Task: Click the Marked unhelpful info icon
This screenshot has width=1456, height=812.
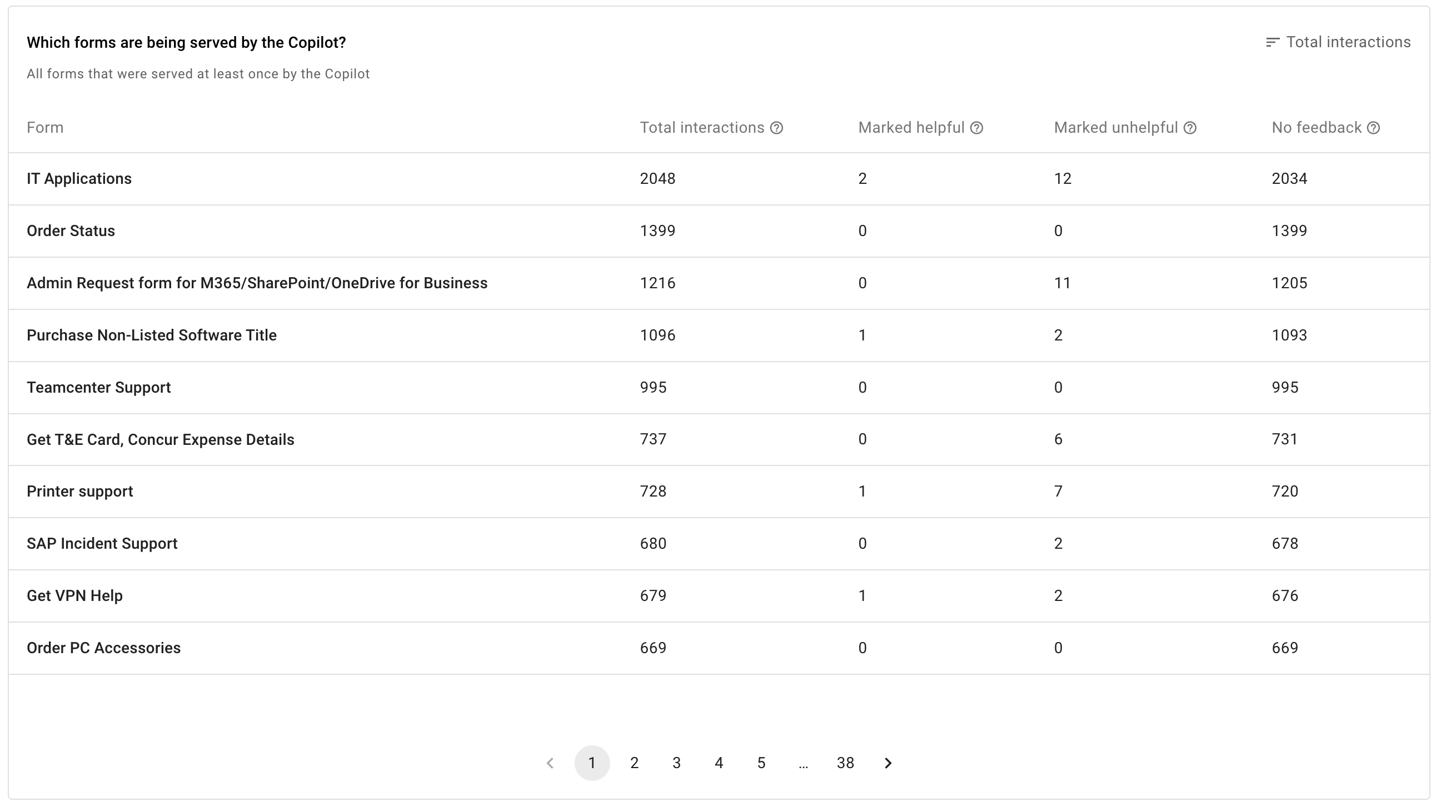Action: pyautogui.click(x=1191, y=128)
